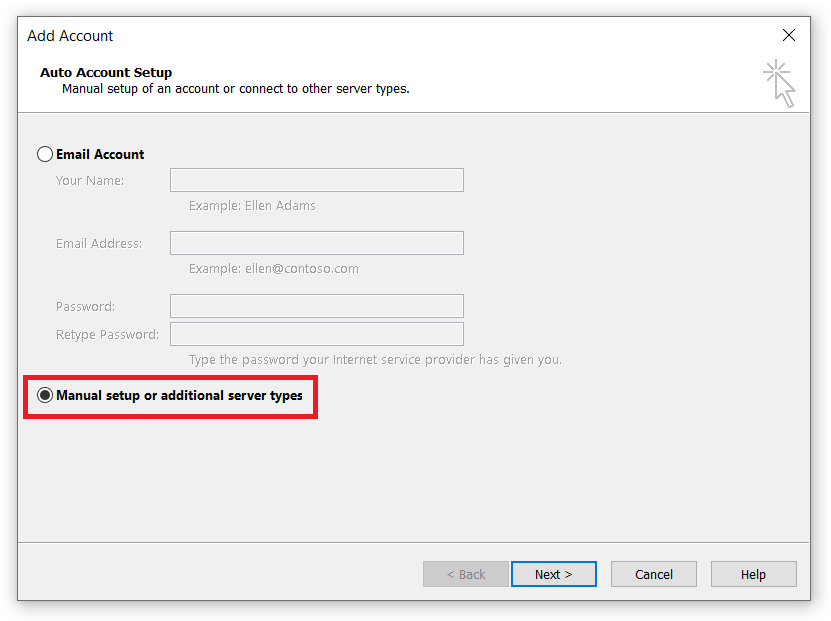
Task: Click inside the Your Name field
Action: tap(316, 180)
